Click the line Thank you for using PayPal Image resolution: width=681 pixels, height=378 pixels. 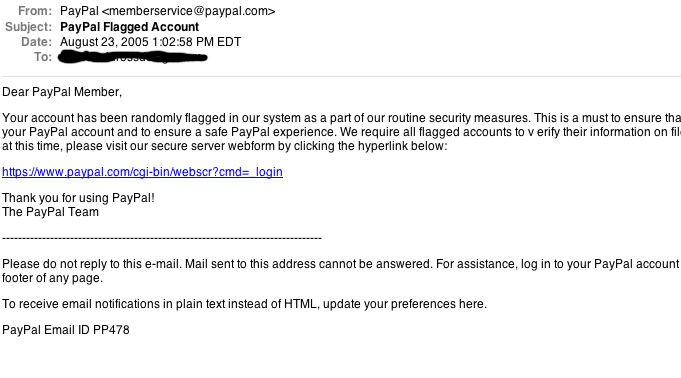(78, 198)
